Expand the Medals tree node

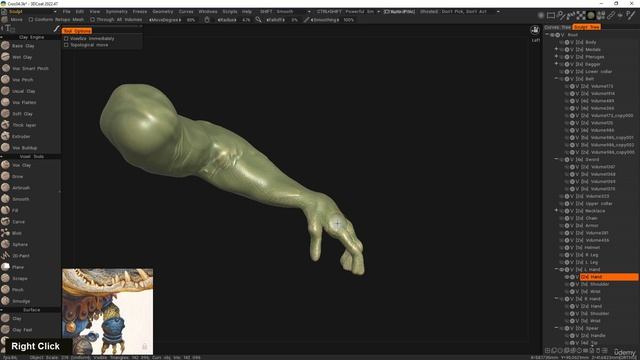click(x=556, y=49)
